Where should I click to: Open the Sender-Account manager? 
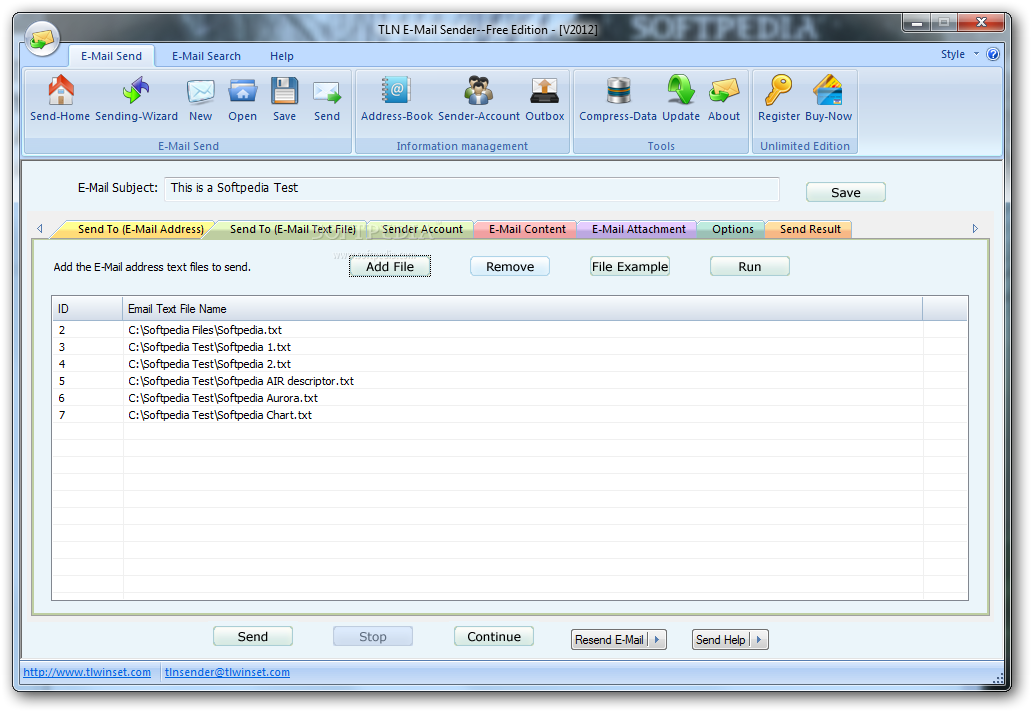(478, 98)
